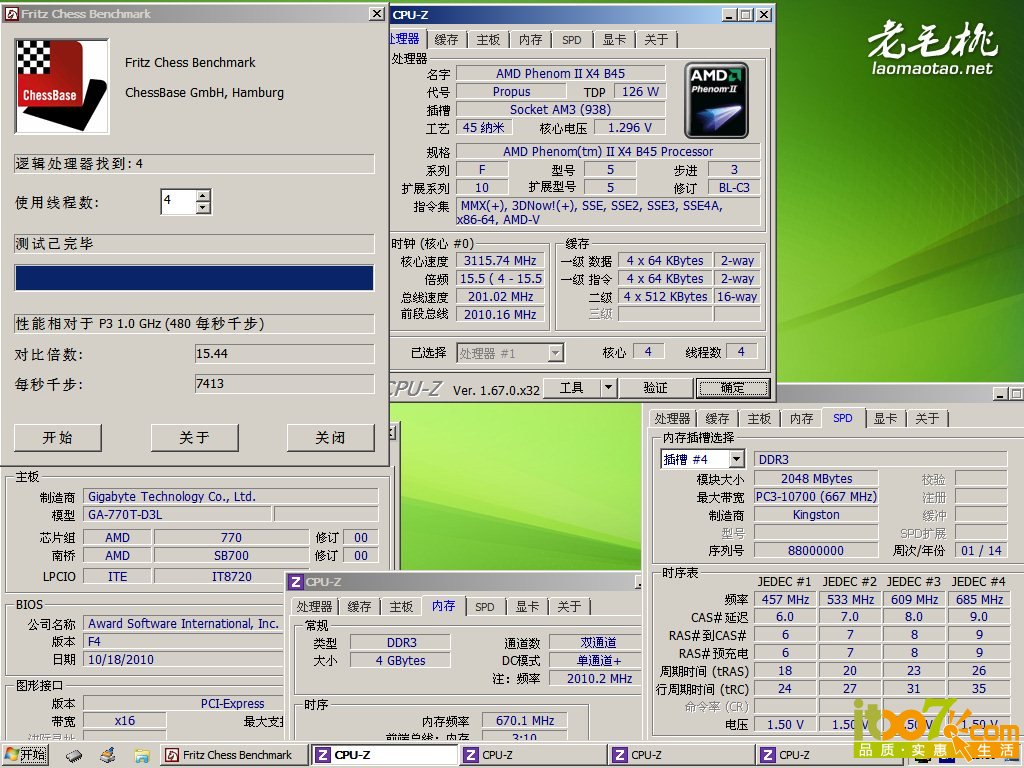This screenshot has width=1024, height=768.
Task: Click the southbridge value 'SB700'
Action: click(x=231, y=556)
